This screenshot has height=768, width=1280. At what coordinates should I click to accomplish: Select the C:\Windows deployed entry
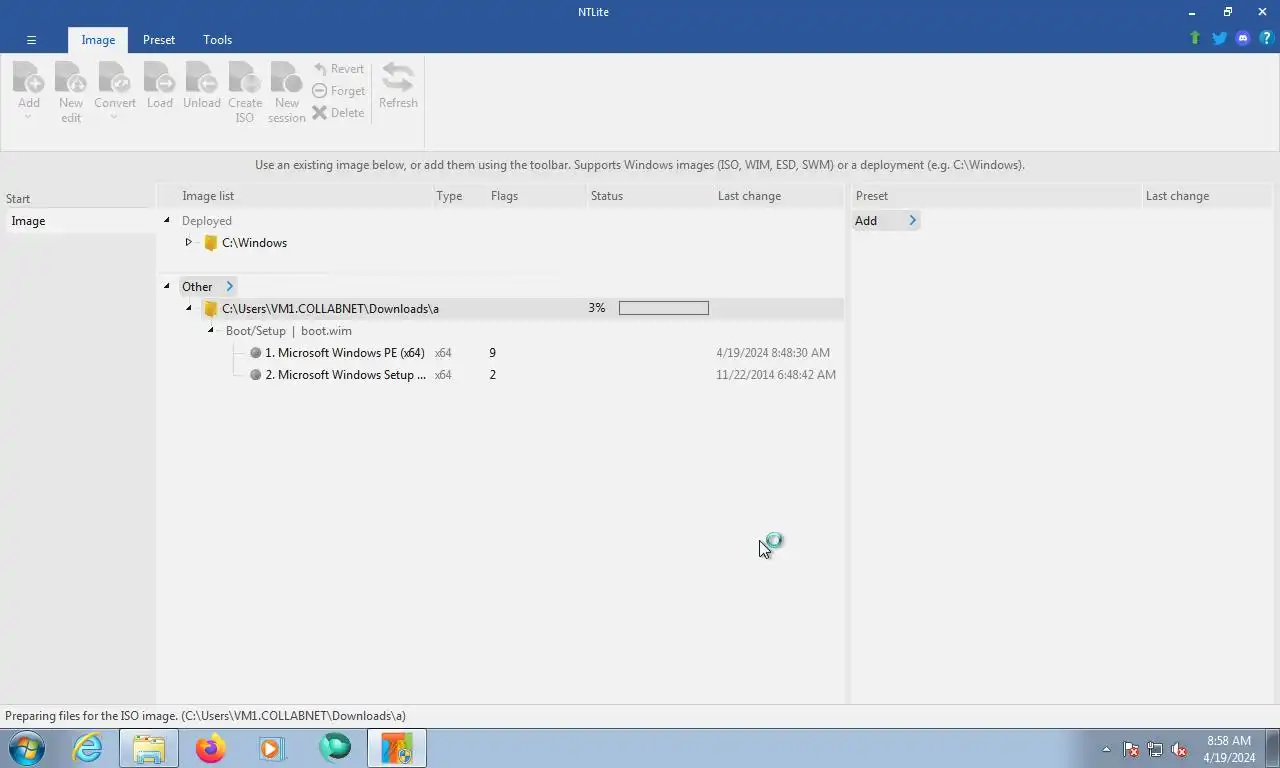(254, 243)
